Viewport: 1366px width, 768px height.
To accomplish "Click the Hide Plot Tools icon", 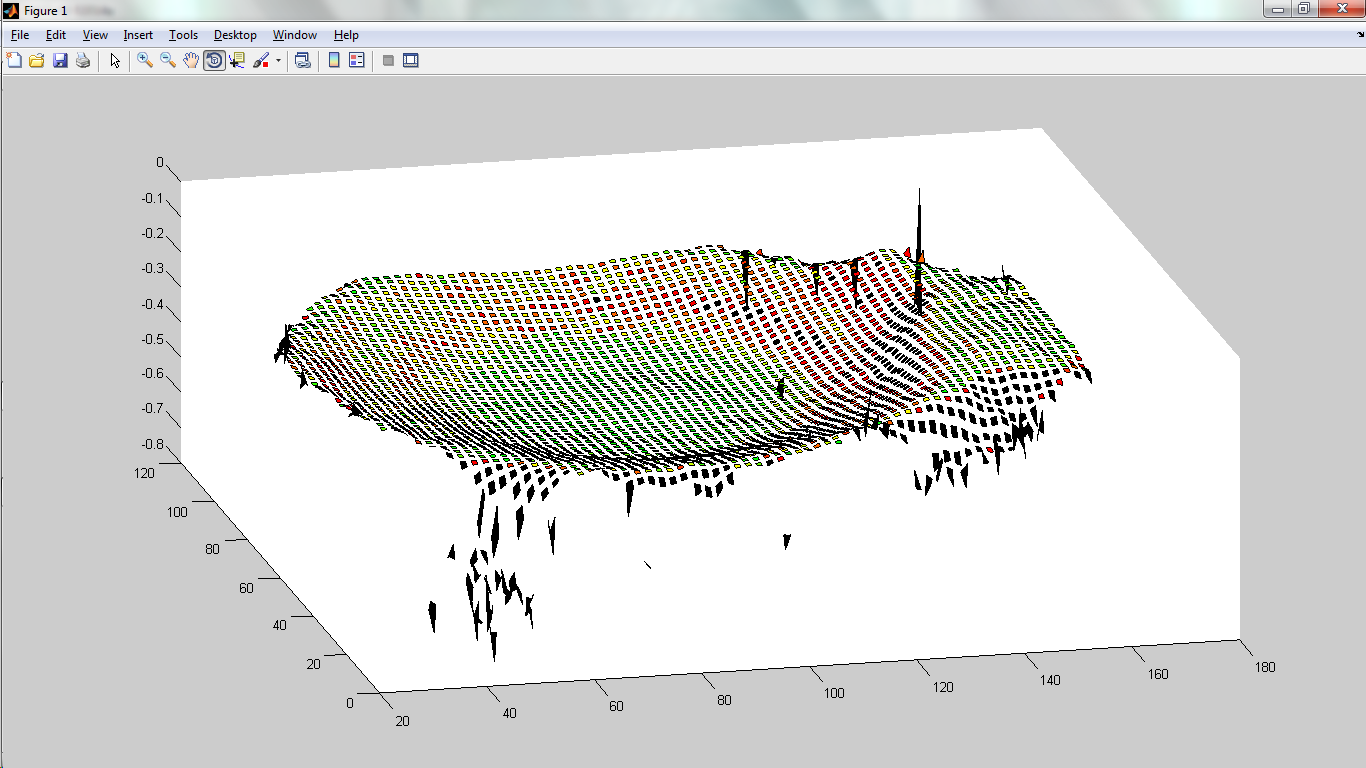I will [x=388, y=61].
